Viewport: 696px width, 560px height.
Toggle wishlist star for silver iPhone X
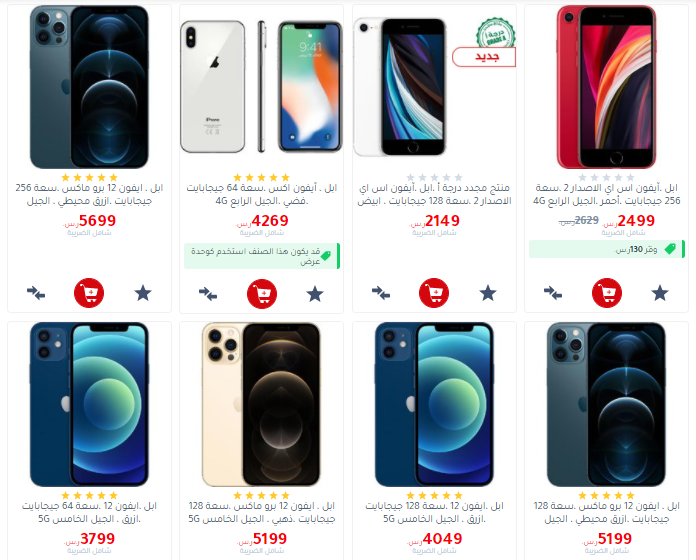(x=315, y=294)
